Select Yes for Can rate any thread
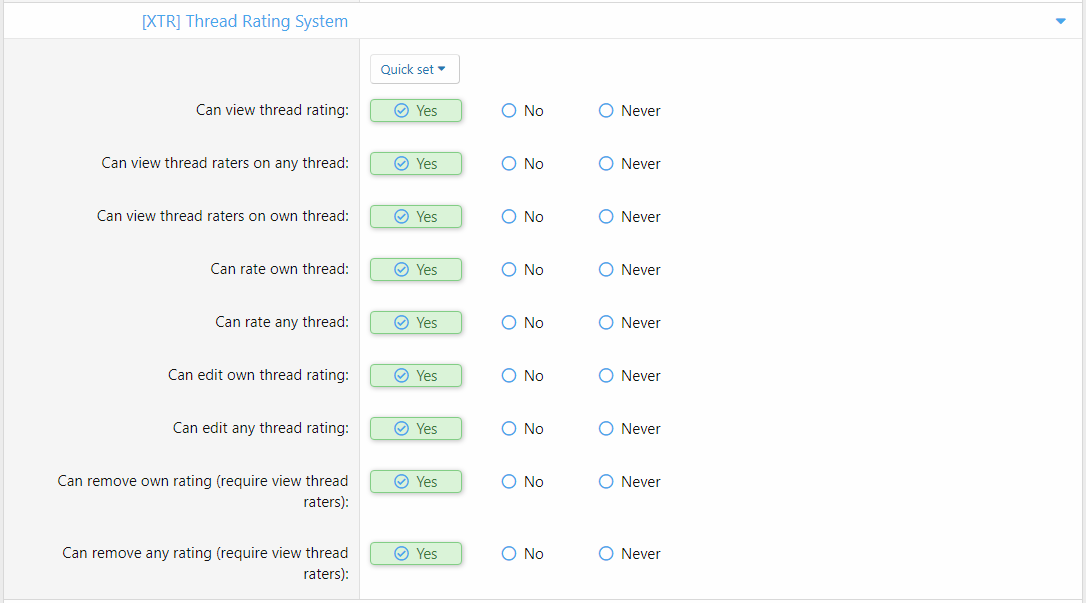Viewport: 1086px width, 603px height. coord(416,323)
